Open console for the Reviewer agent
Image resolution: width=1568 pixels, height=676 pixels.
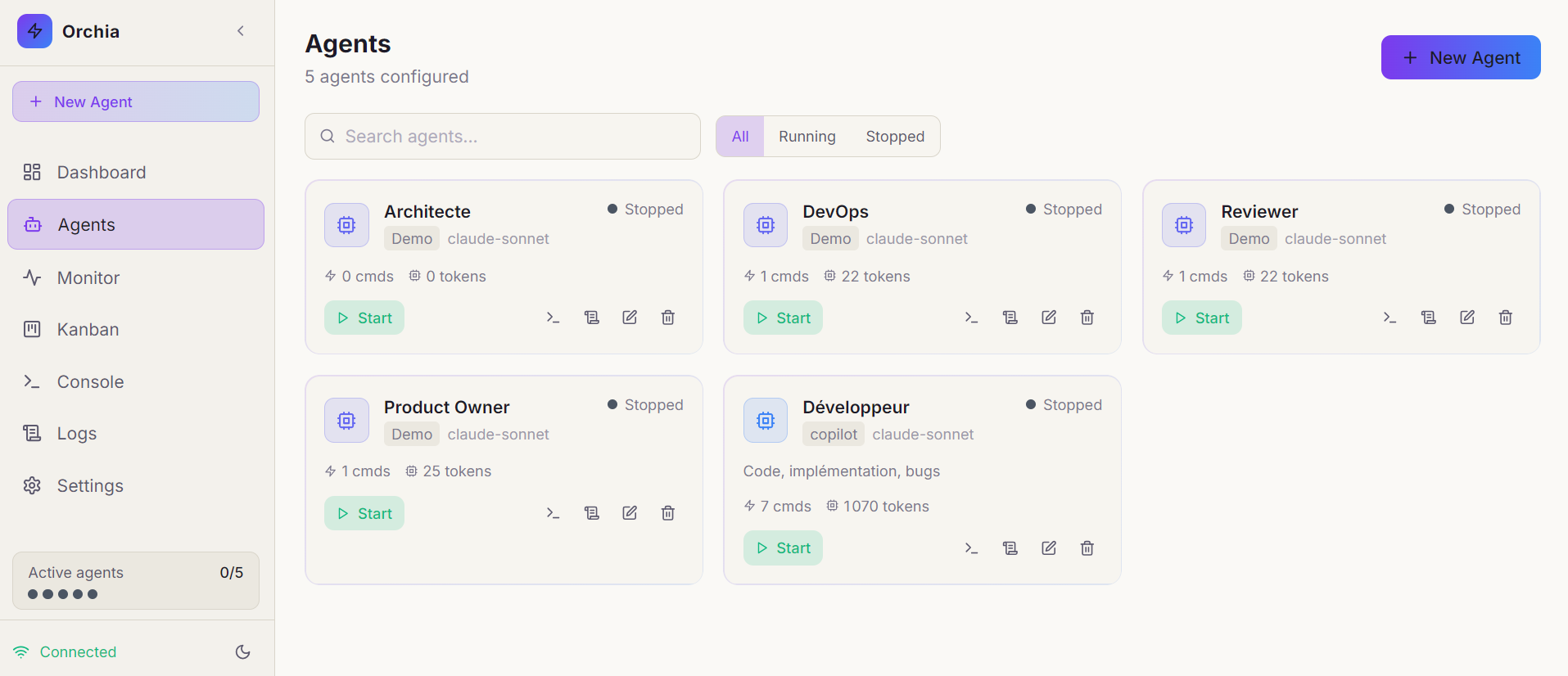(1390, 318)
